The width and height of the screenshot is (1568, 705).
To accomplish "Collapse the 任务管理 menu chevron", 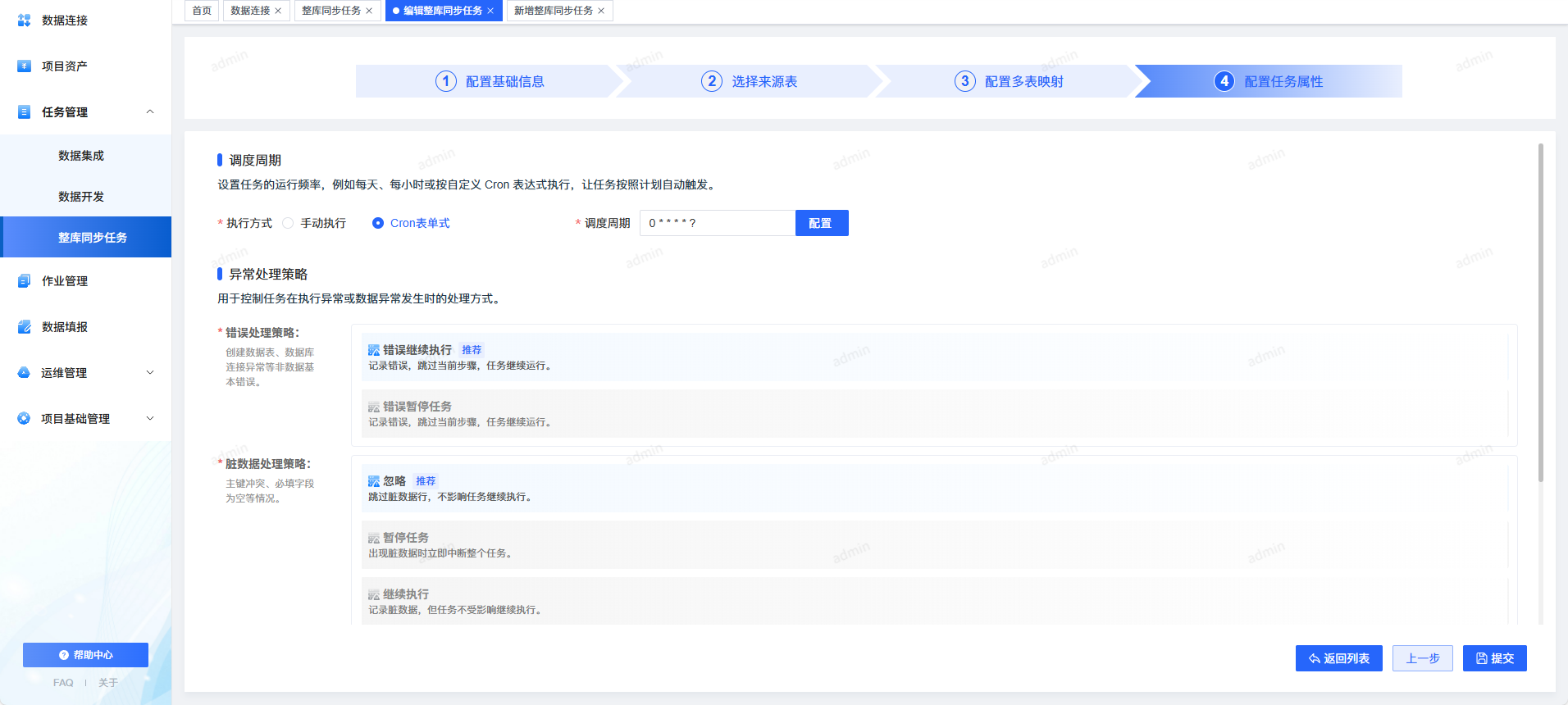I will point(150,111).
